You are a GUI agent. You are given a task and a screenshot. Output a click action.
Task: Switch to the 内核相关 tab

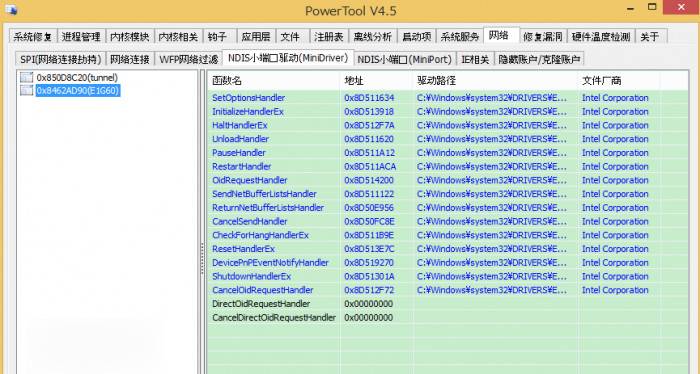tap(178, 37)
